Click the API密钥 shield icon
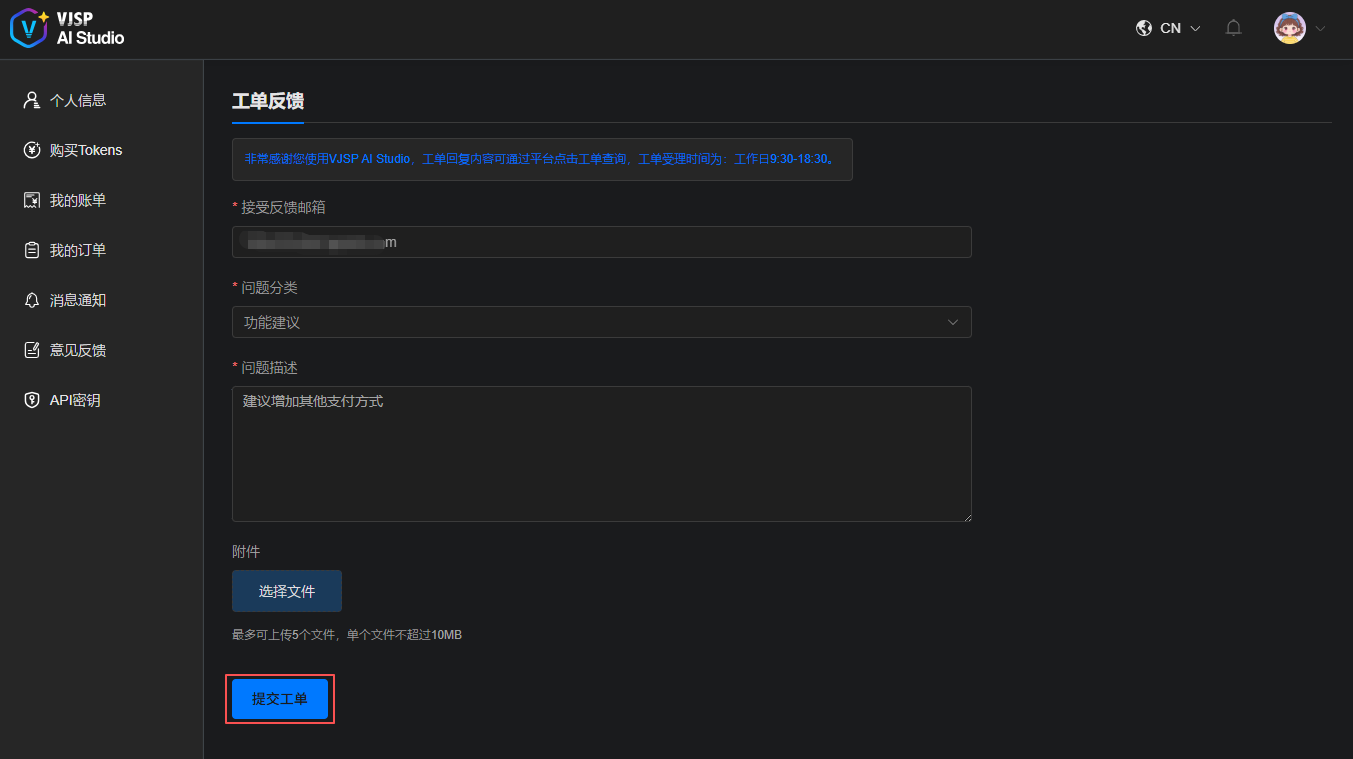This screenshot has height=759, width=1353. (x=32, y=400)
